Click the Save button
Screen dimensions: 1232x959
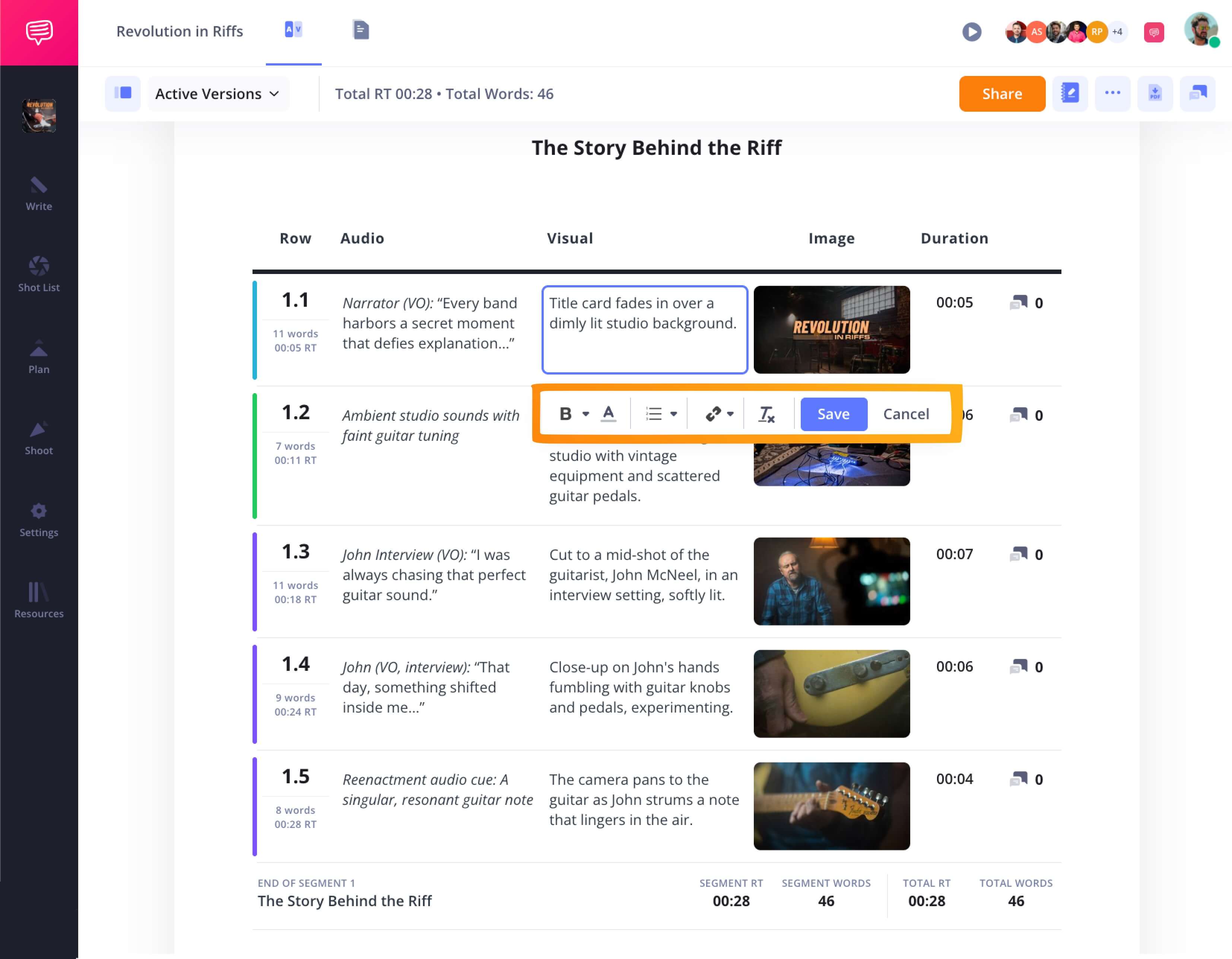(833, 414)
